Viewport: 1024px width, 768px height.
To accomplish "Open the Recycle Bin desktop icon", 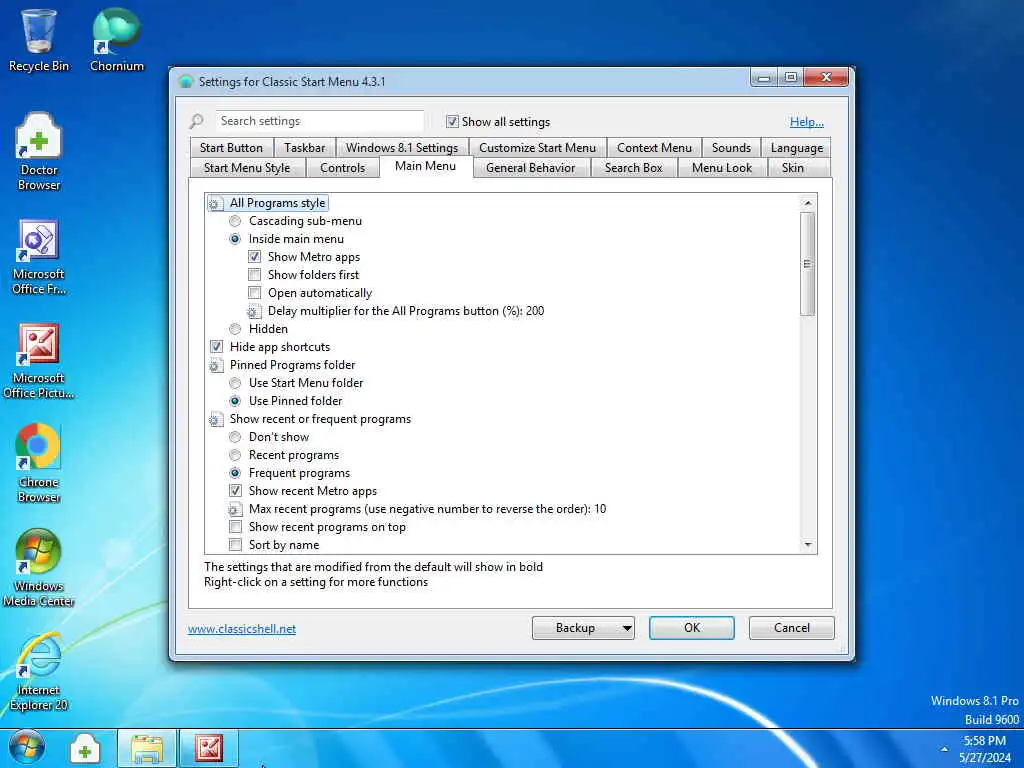I will click(x=39, y=39).
